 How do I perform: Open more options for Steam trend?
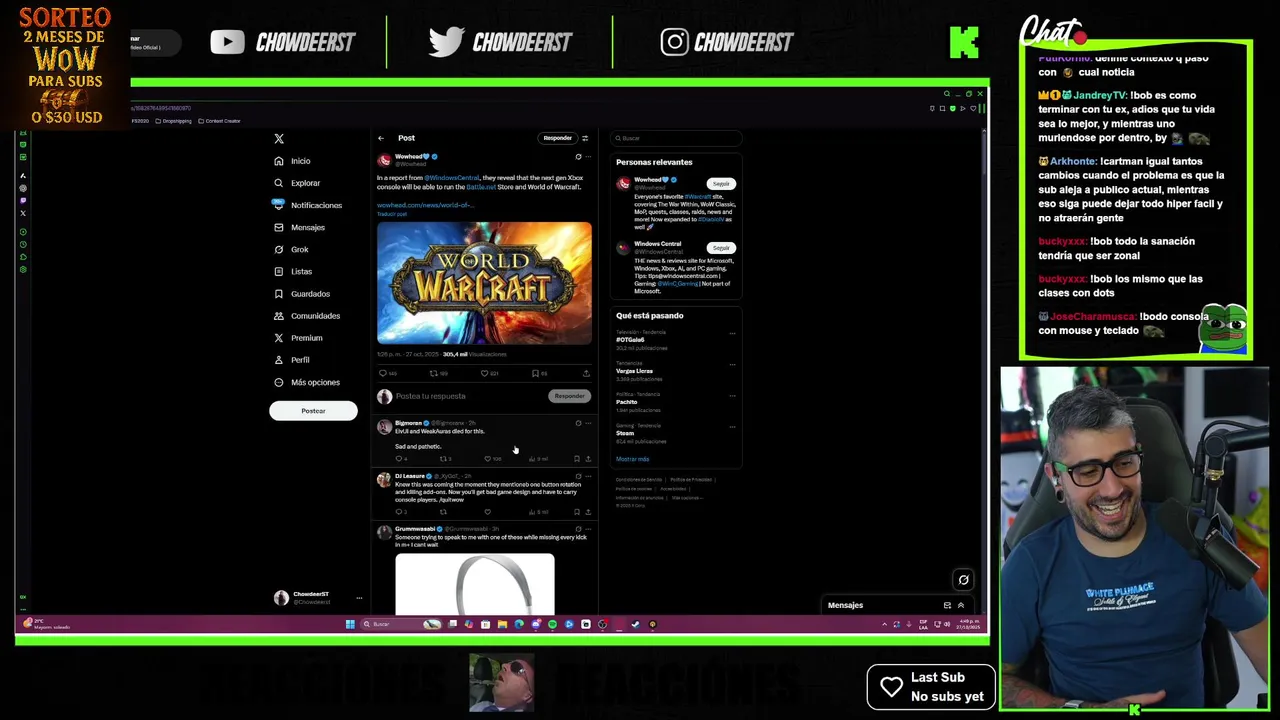[732, 426]
